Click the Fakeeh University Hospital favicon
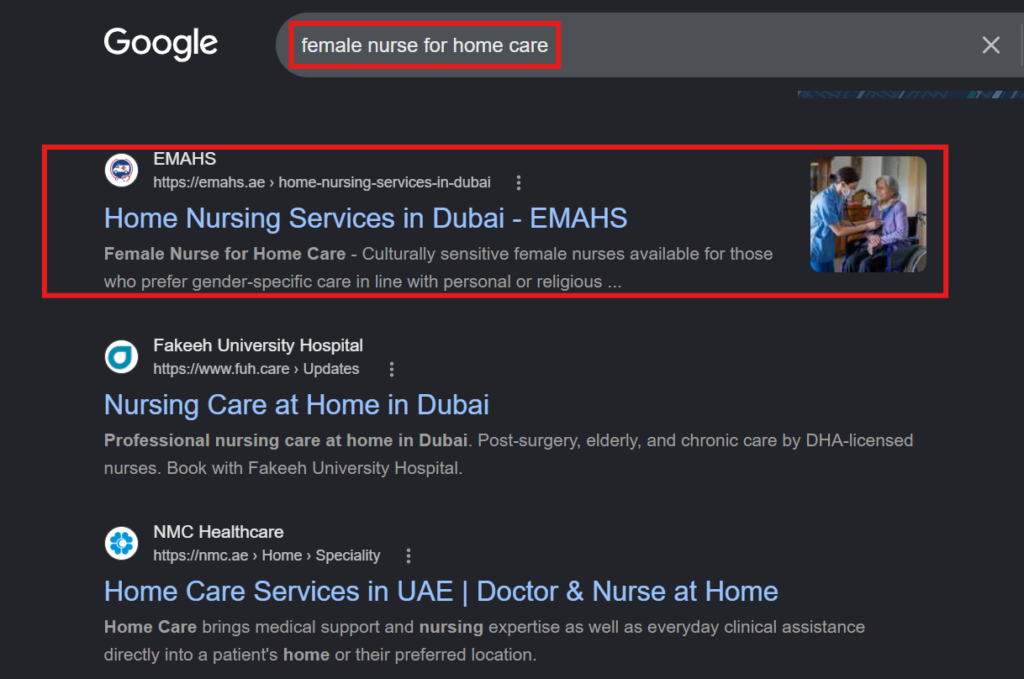Screen dimensions: 1024x679 121,357
